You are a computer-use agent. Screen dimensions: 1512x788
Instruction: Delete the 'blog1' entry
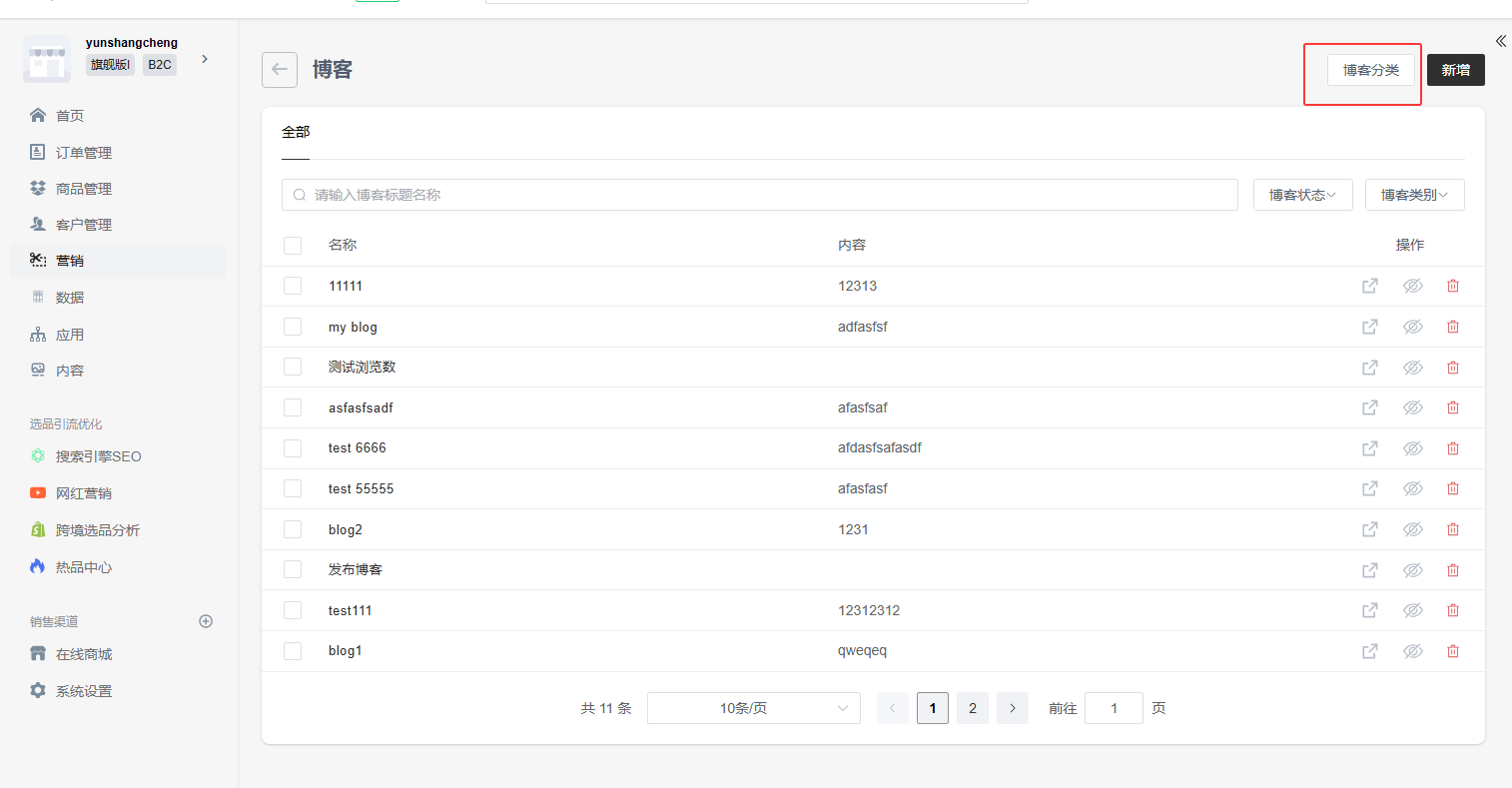1453,651
